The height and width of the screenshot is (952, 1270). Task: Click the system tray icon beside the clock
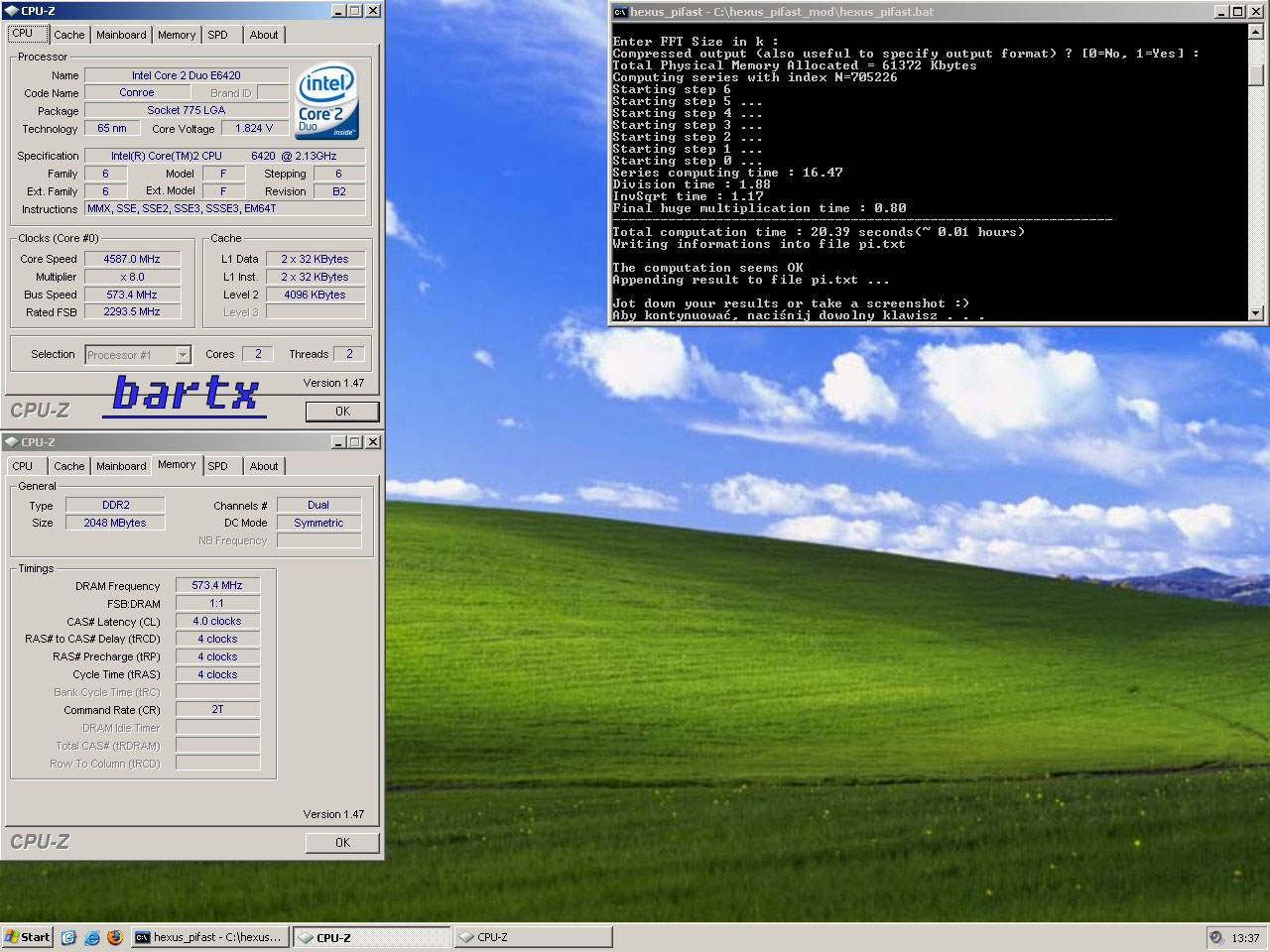[x=1216, y=937]
